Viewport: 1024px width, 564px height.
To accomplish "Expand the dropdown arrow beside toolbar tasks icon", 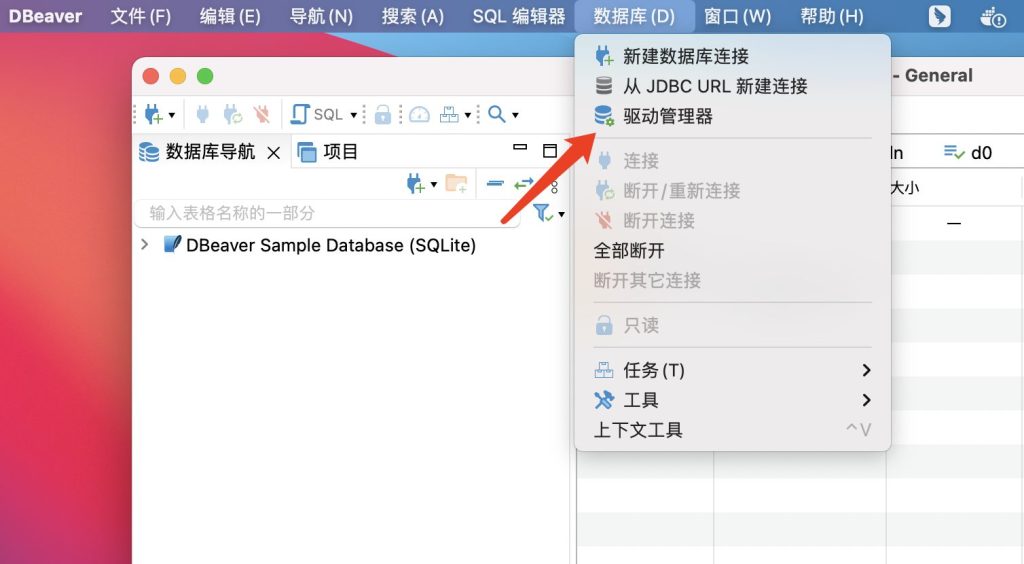I will click(468, 116).
